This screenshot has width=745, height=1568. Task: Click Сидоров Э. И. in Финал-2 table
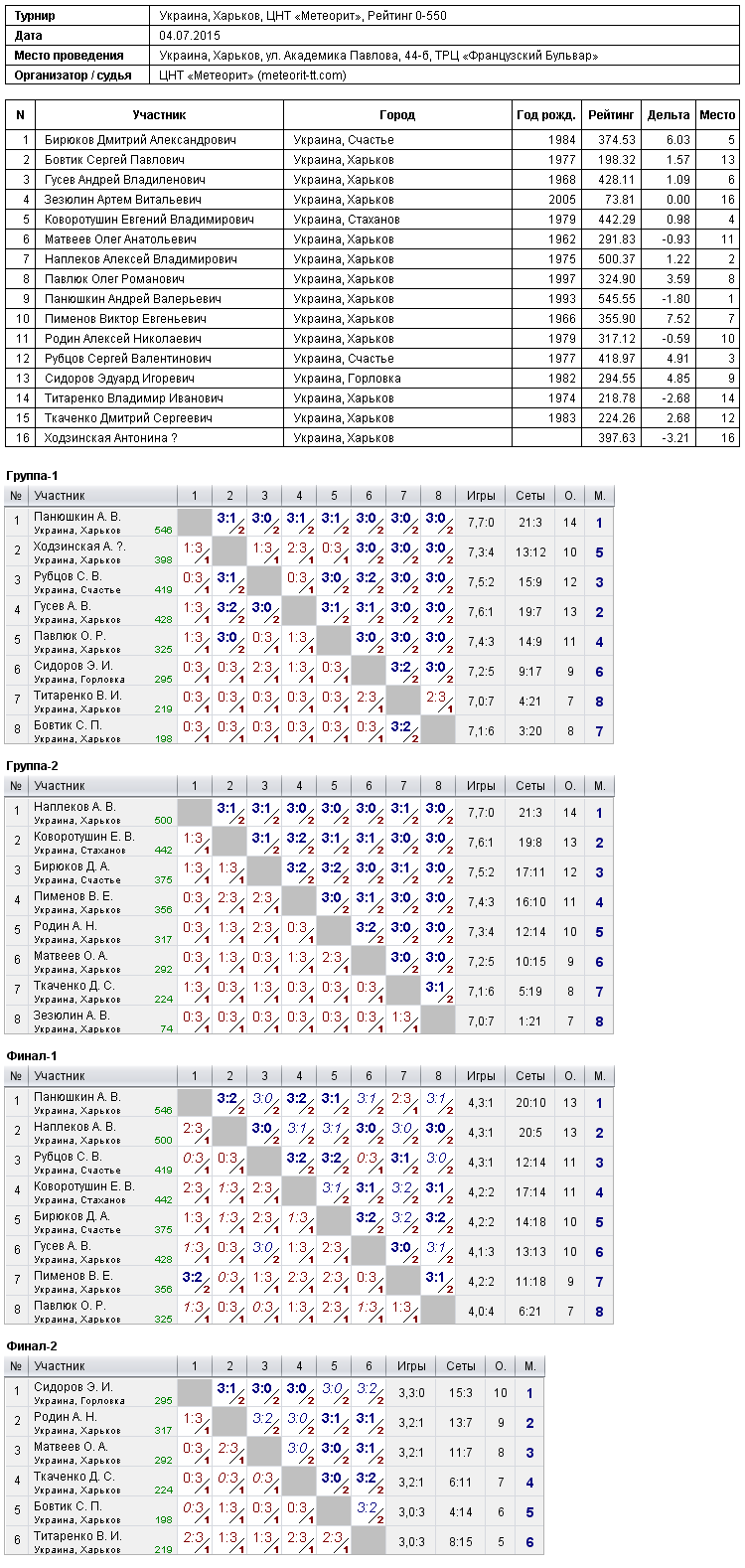(x=74, y=1387)
